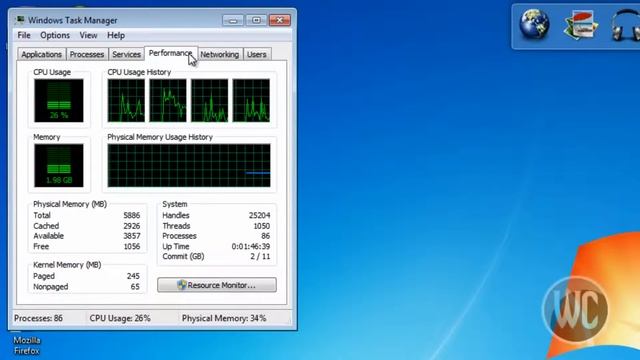Image resolution: width=640 pixels, height=360 pixels.
Task: Click the second CPU usage history graph
Action: coord(168,100)
